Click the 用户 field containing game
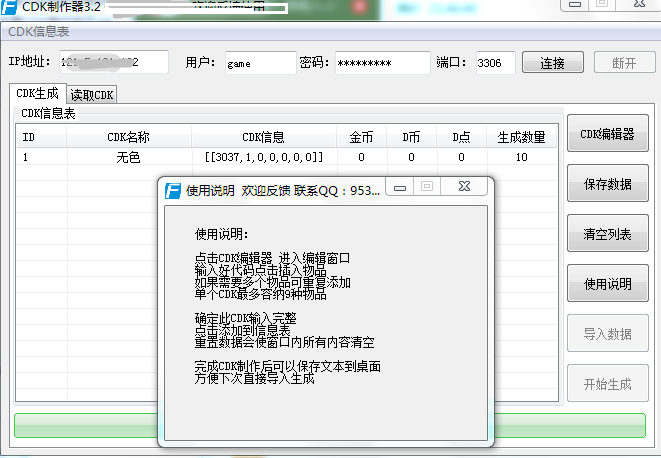 point(259,63)
